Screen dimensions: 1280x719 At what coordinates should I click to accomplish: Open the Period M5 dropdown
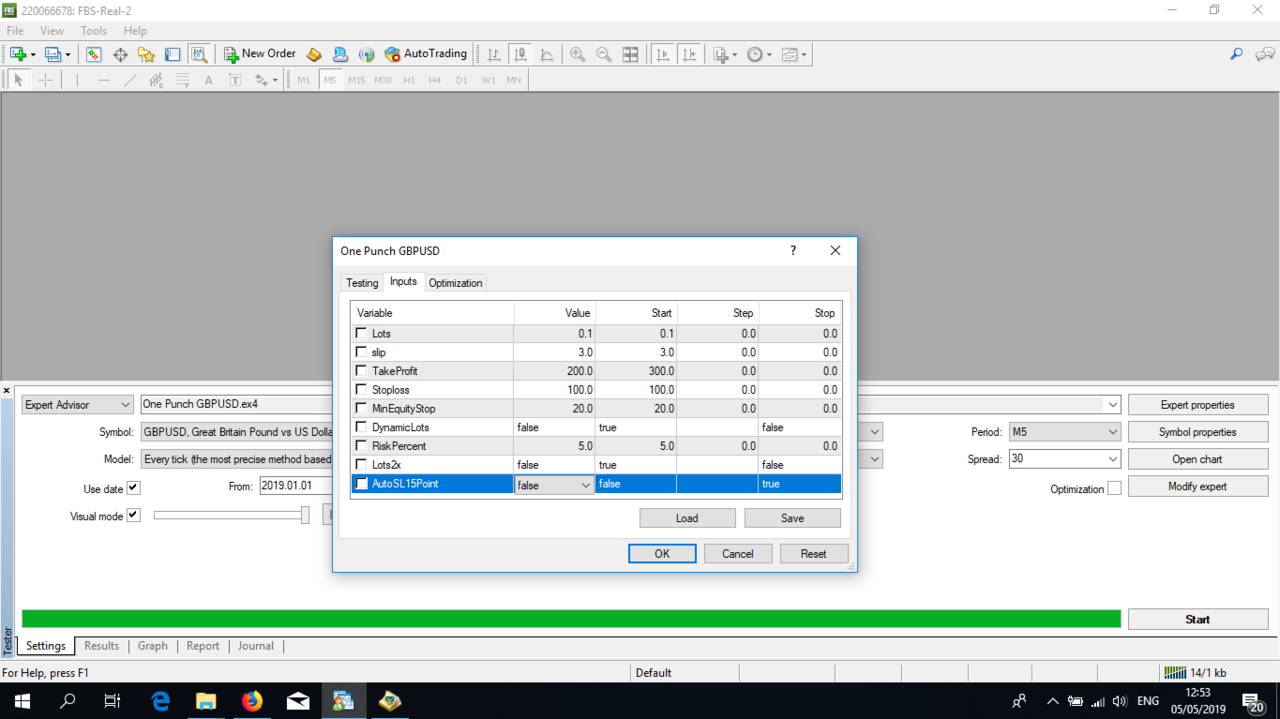click(1064, 432)
